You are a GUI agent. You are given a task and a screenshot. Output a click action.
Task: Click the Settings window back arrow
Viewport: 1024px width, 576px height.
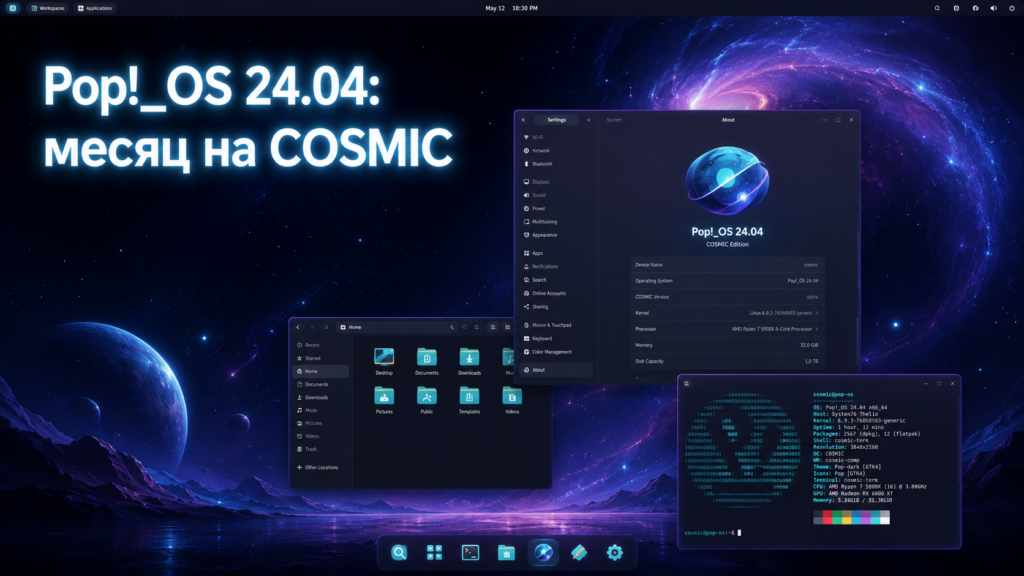523,120
